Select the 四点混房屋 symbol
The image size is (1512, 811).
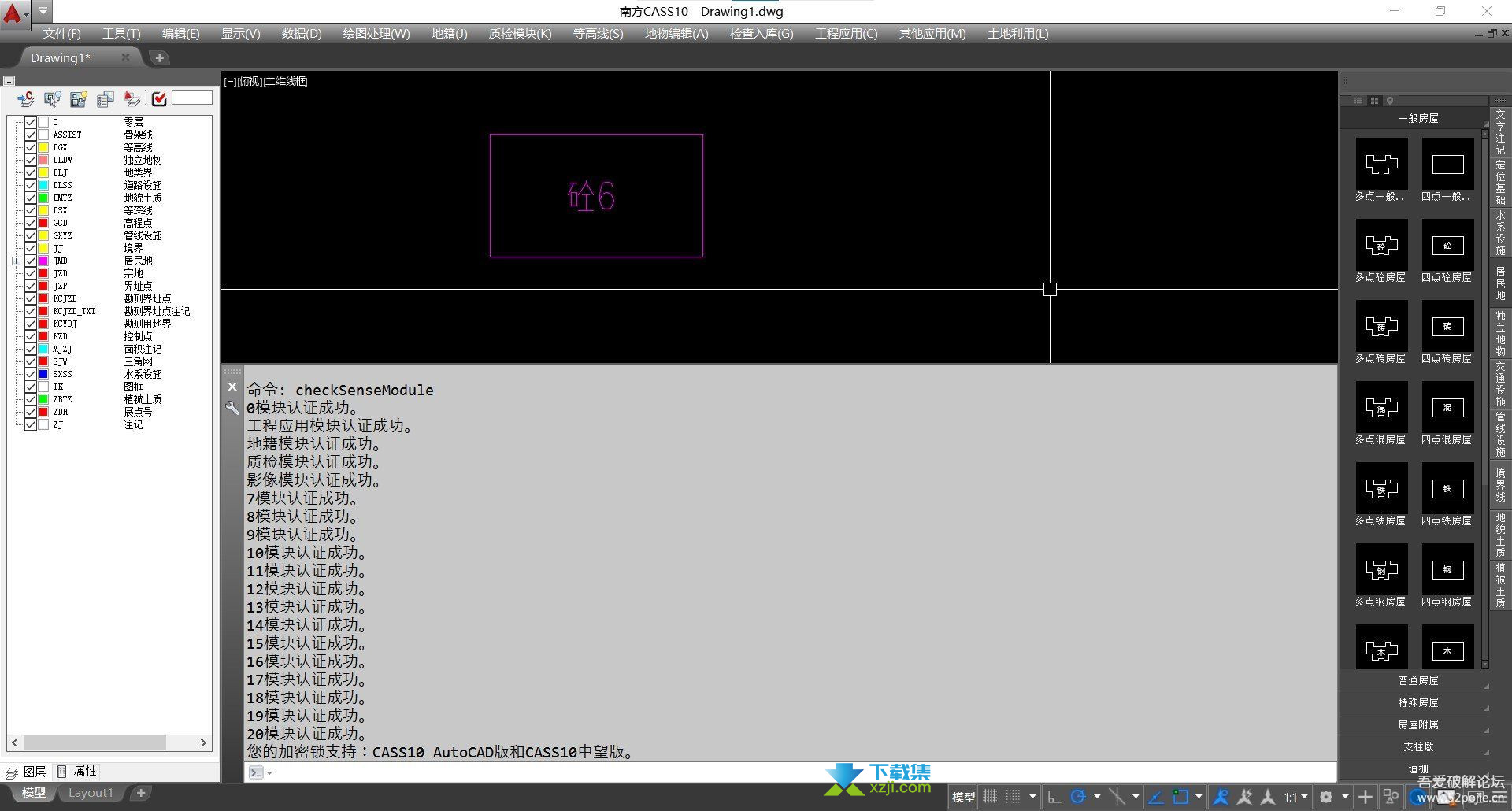click(1447, 407)
